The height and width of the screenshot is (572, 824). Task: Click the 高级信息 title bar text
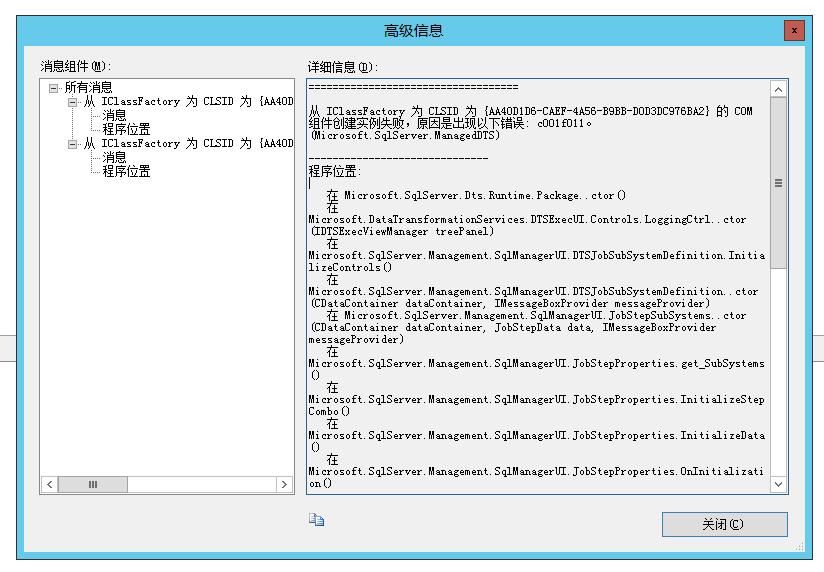(413, 30)
